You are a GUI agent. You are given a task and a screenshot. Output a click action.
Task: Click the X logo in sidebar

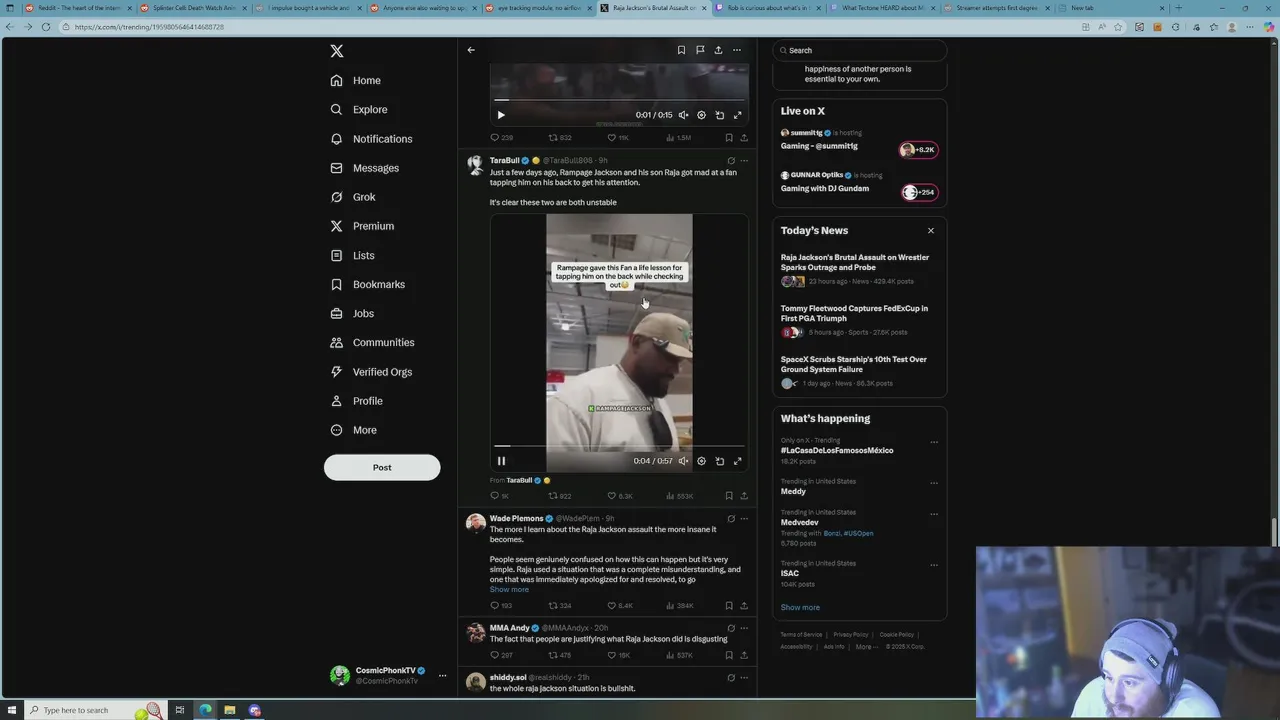coord(337,51)
